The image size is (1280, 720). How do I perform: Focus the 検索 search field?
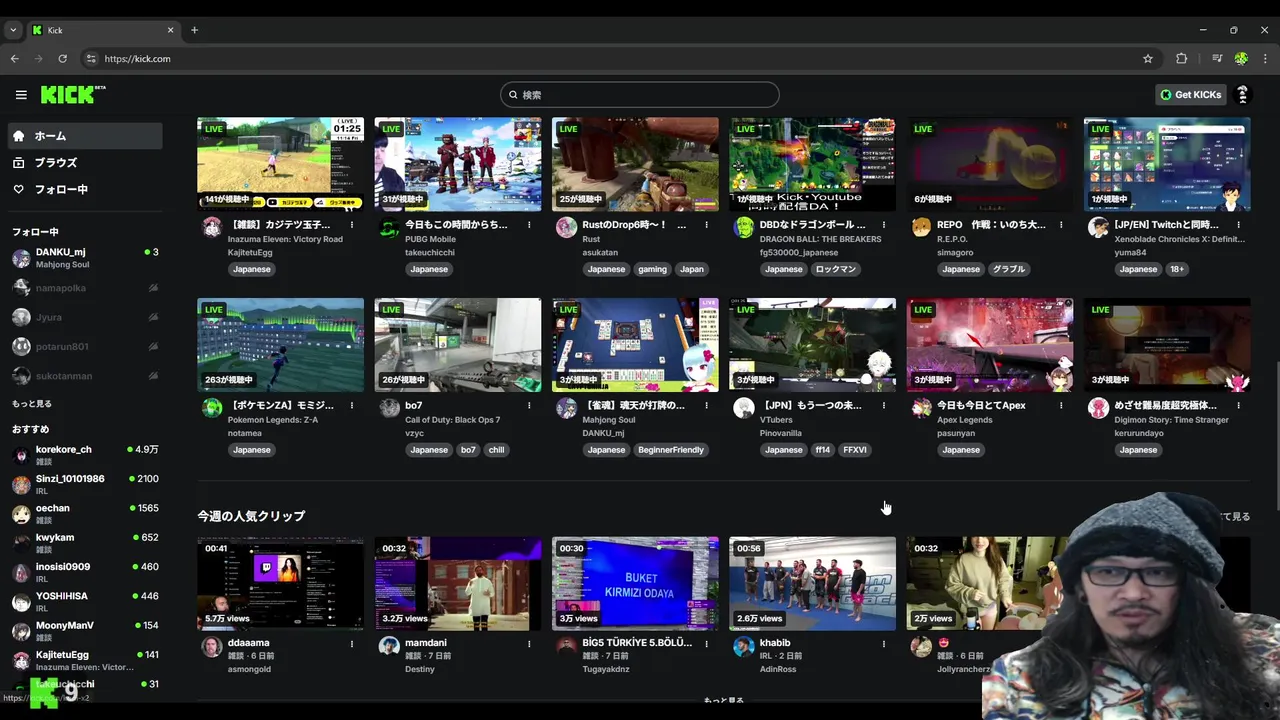click(x=639, y=95)
